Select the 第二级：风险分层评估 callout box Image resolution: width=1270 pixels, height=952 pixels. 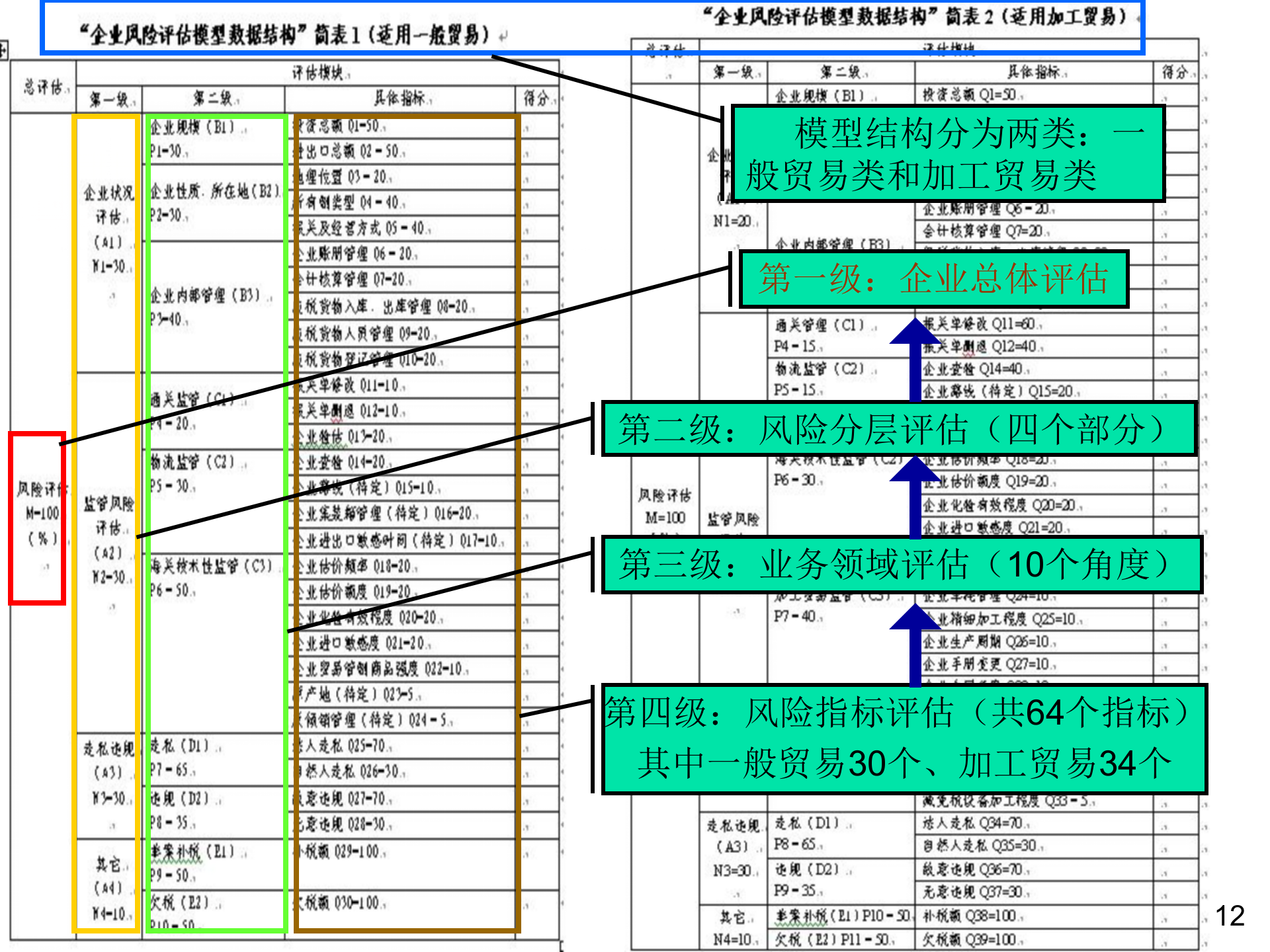click(898, 429)
